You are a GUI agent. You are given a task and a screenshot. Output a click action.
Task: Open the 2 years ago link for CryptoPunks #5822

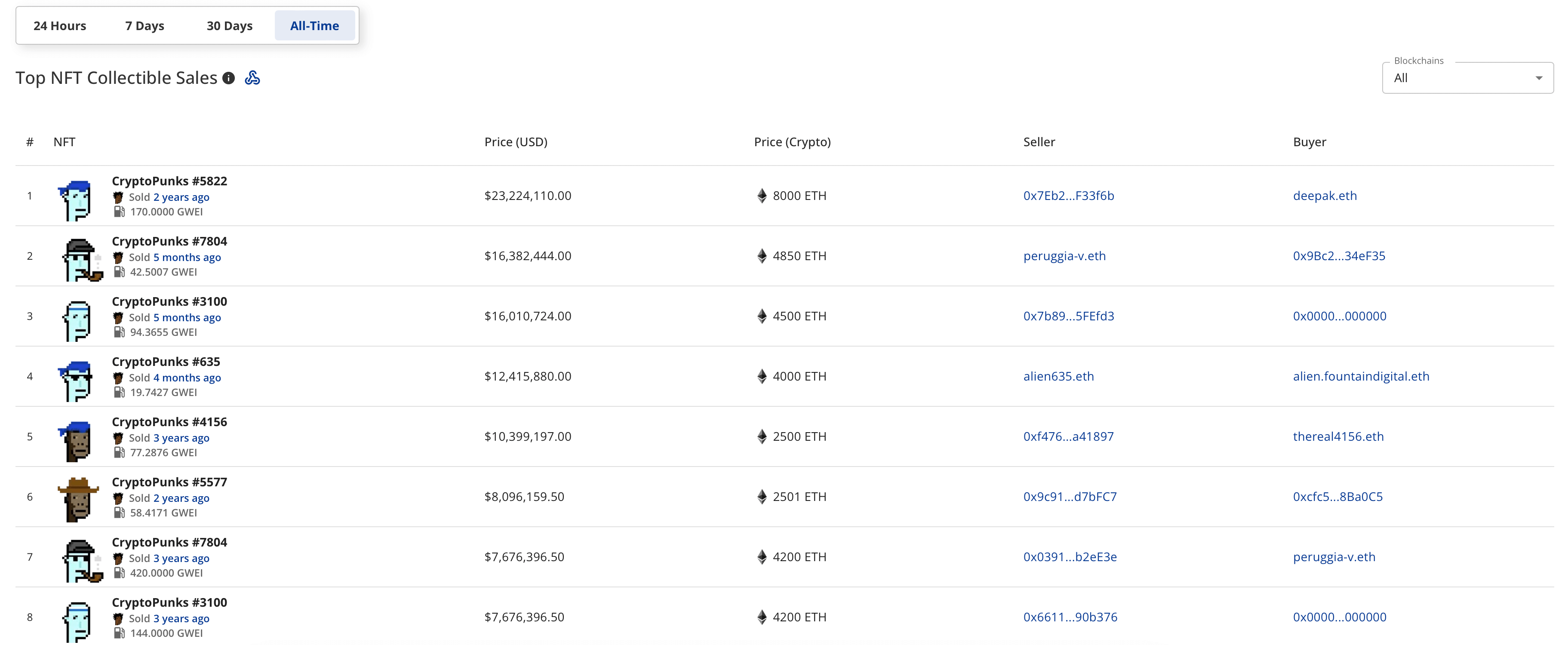181,197
